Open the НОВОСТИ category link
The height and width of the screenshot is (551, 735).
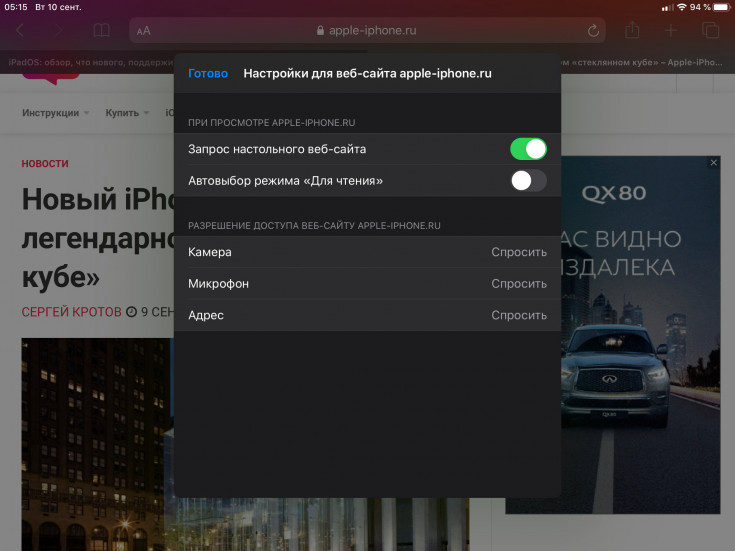coord(45,164)
